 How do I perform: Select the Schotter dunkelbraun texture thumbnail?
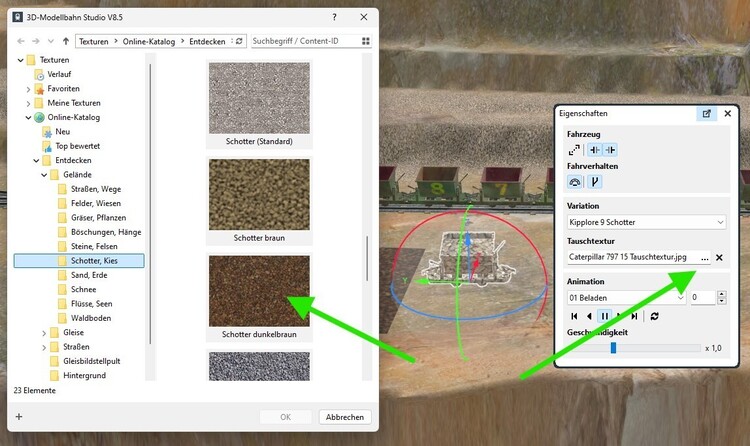pyautogui.click(x=259, y=291)
